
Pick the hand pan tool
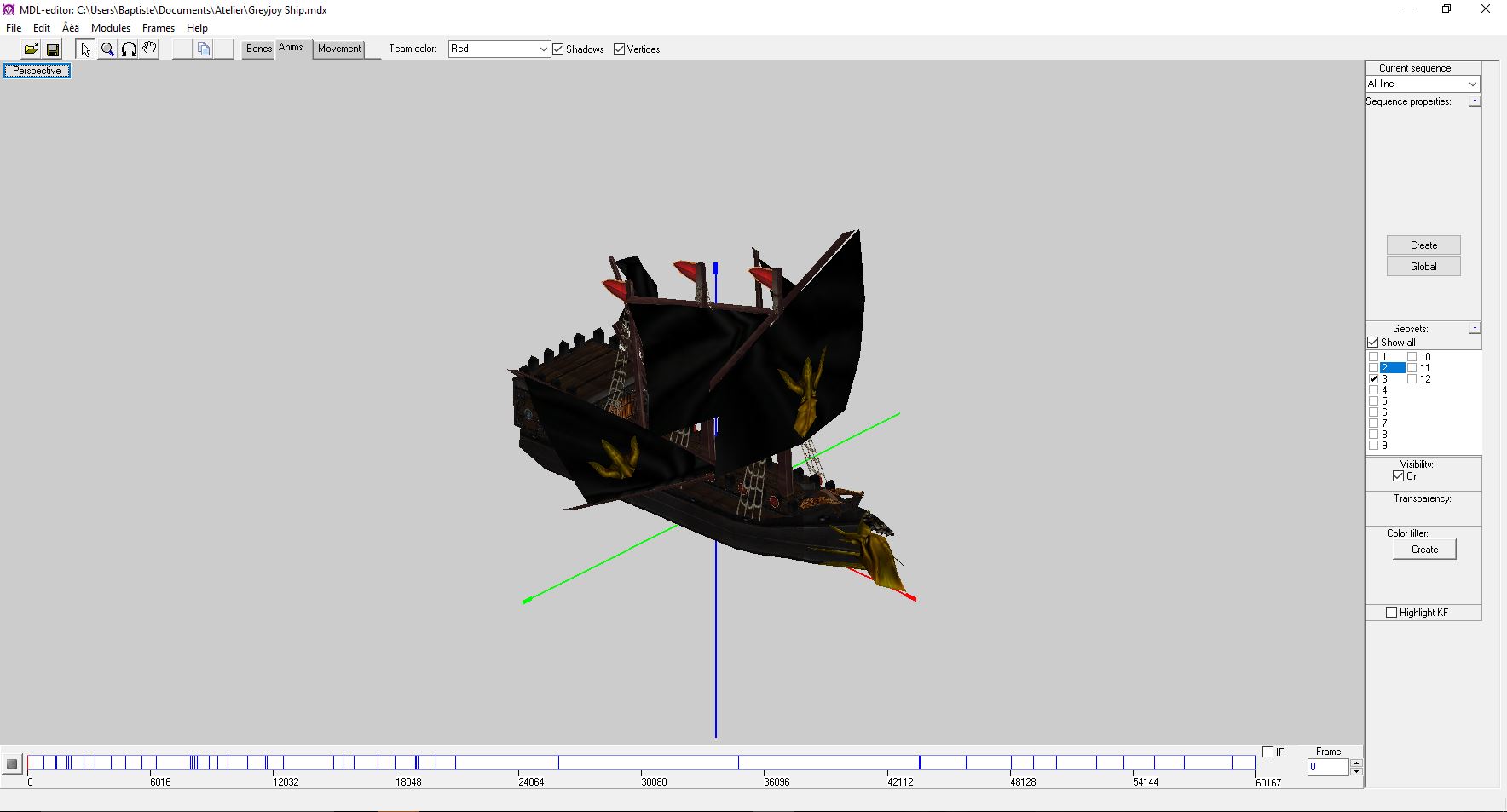[150, 49]
